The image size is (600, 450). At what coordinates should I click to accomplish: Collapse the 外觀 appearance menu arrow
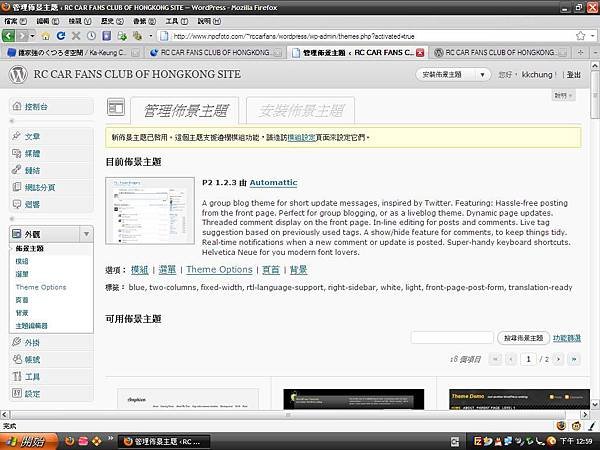(x=86, y=234)
